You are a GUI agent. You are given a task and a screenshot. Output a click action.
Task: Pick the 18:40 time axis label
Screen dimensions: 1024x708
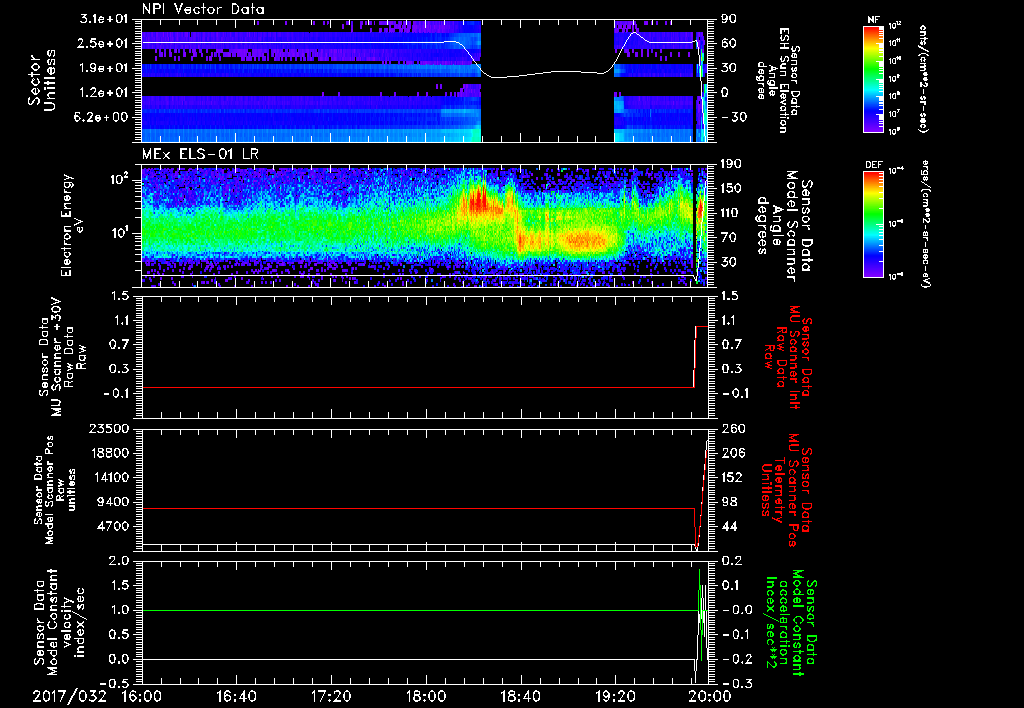point(520,696)
